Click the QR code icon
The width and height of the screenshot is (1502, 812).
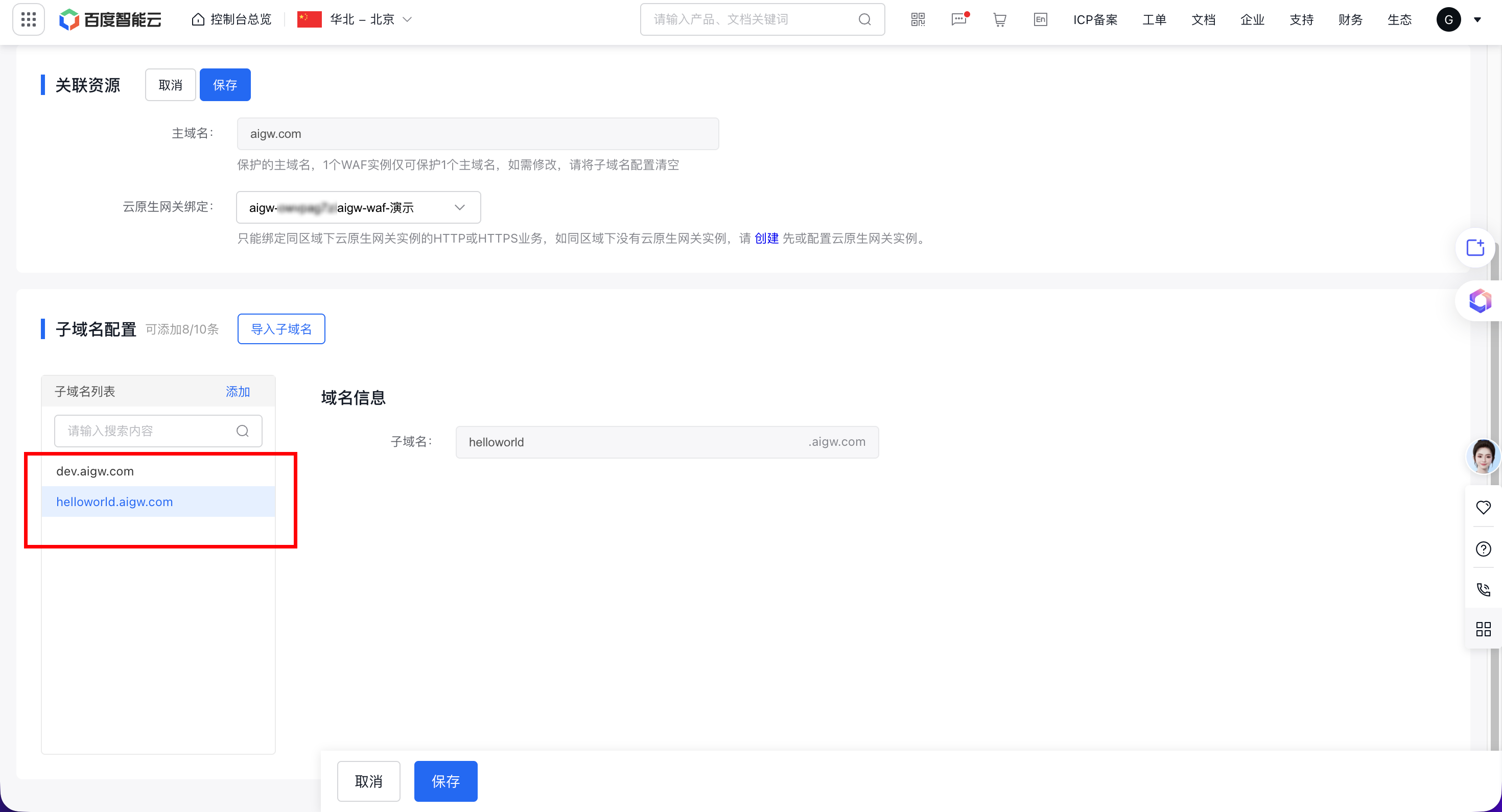918,20
